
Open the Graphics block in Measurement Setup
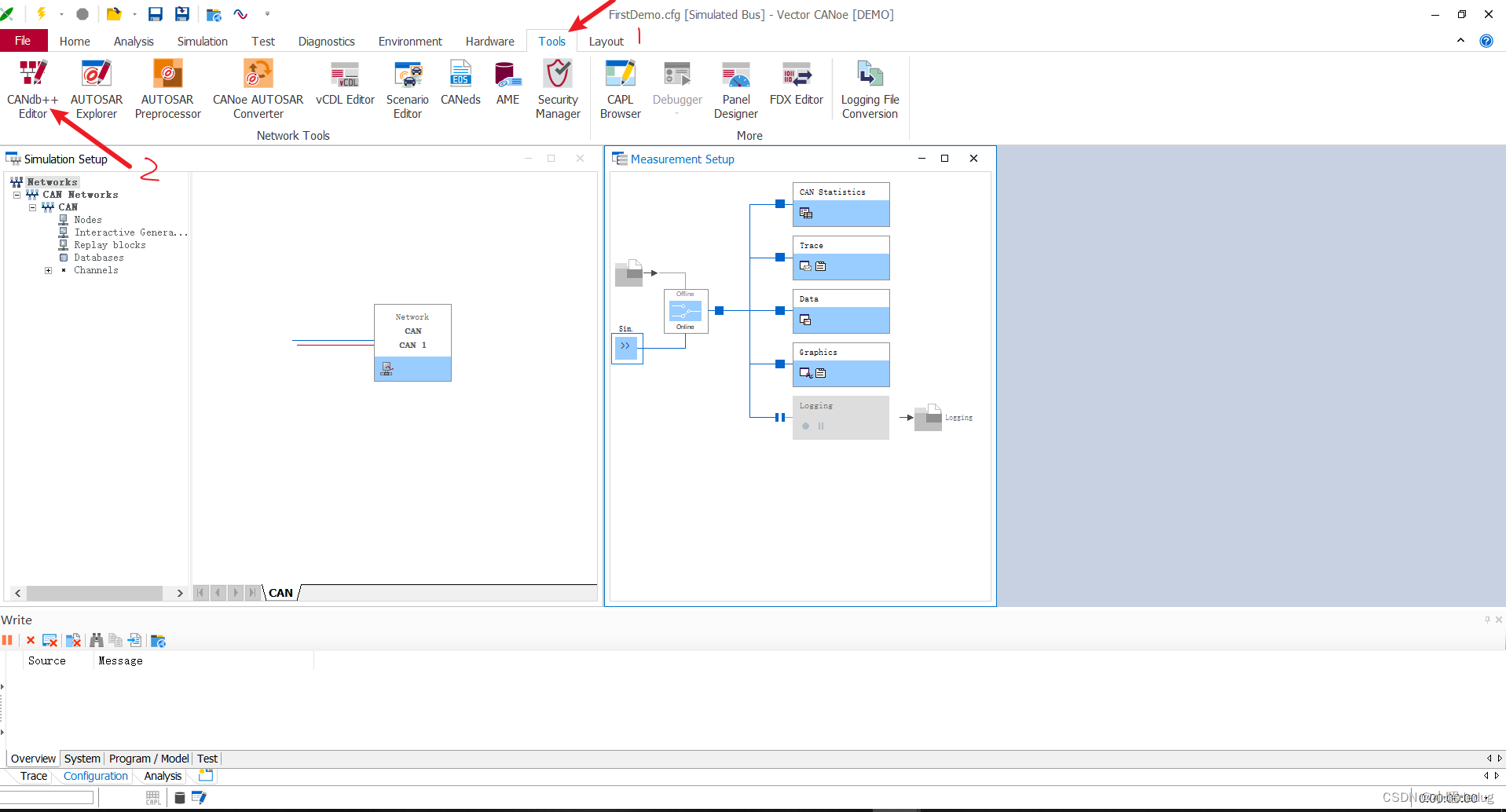pyautogui.click(x=841, y=364)
